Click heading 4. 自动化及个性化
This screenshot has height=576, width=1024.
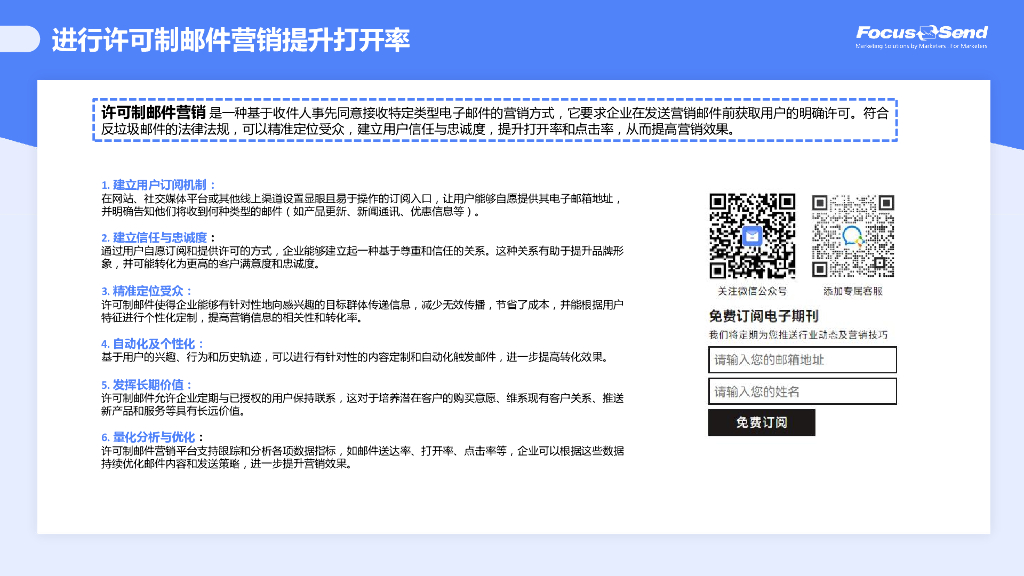152,343
